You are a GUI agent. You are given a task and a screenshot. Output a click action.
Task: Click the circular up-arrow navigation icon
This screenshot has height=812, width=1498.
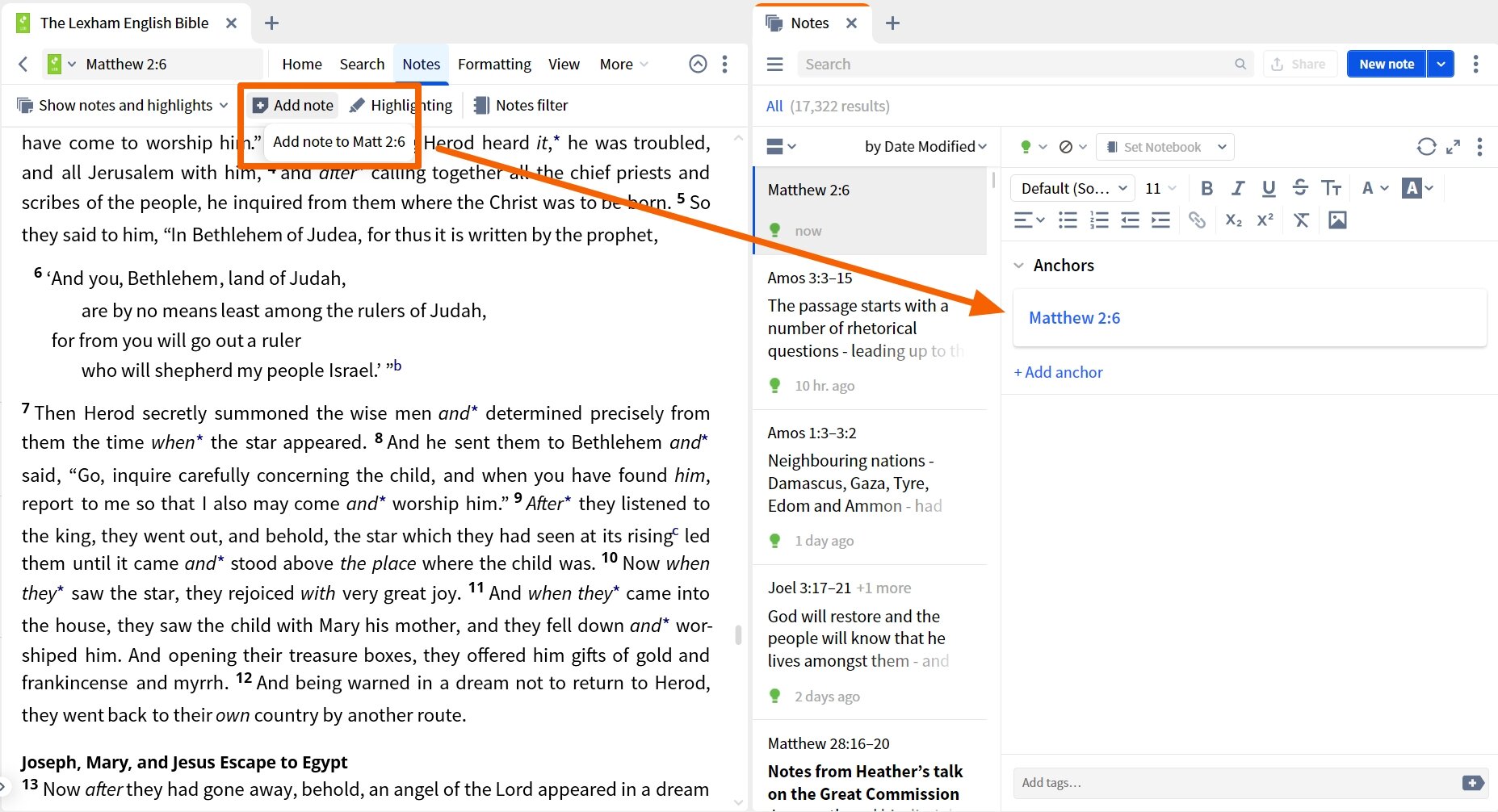pos(698,64)
